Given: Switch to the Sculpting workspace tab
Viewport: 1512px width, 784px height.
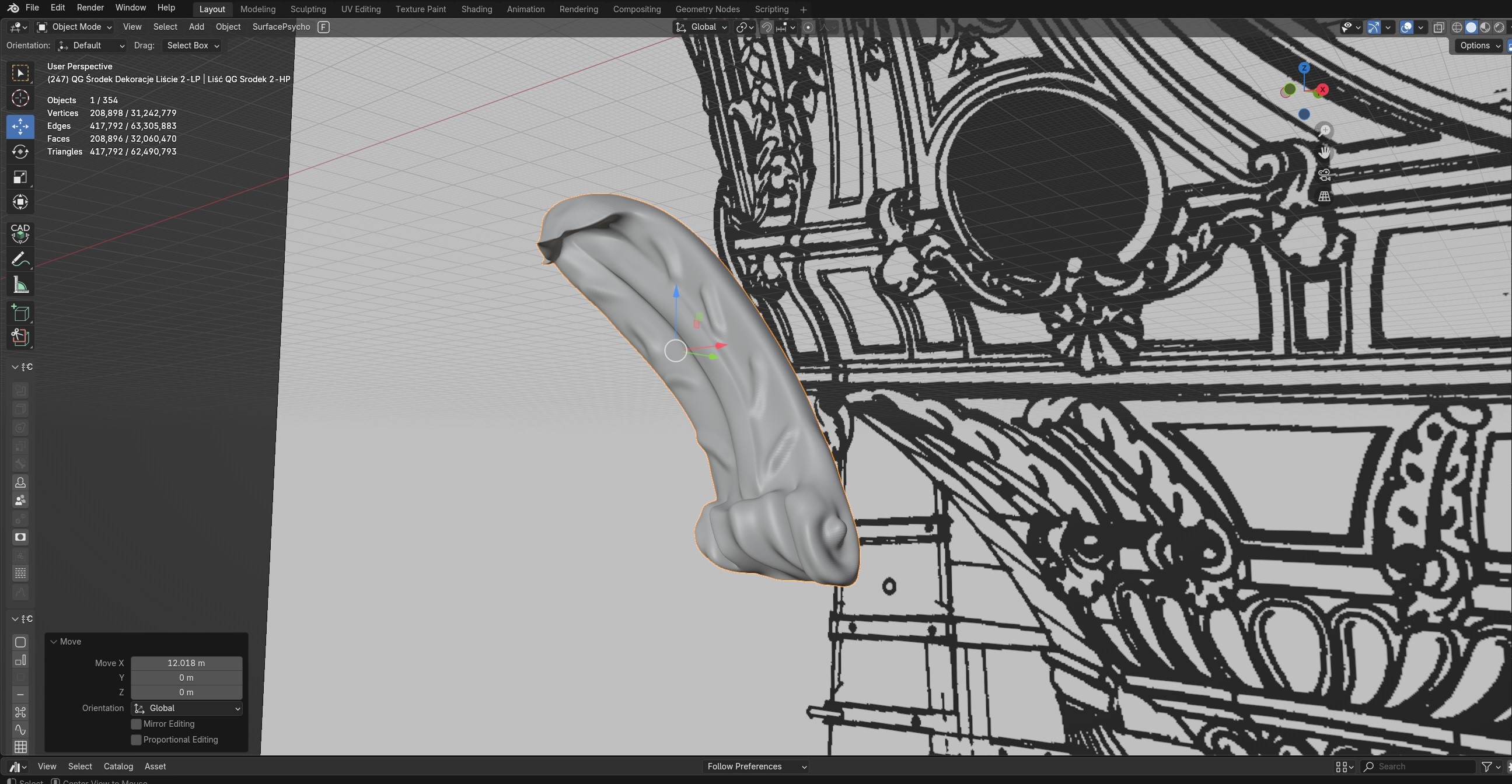Looking at the screenshot, I should (308, 9).
